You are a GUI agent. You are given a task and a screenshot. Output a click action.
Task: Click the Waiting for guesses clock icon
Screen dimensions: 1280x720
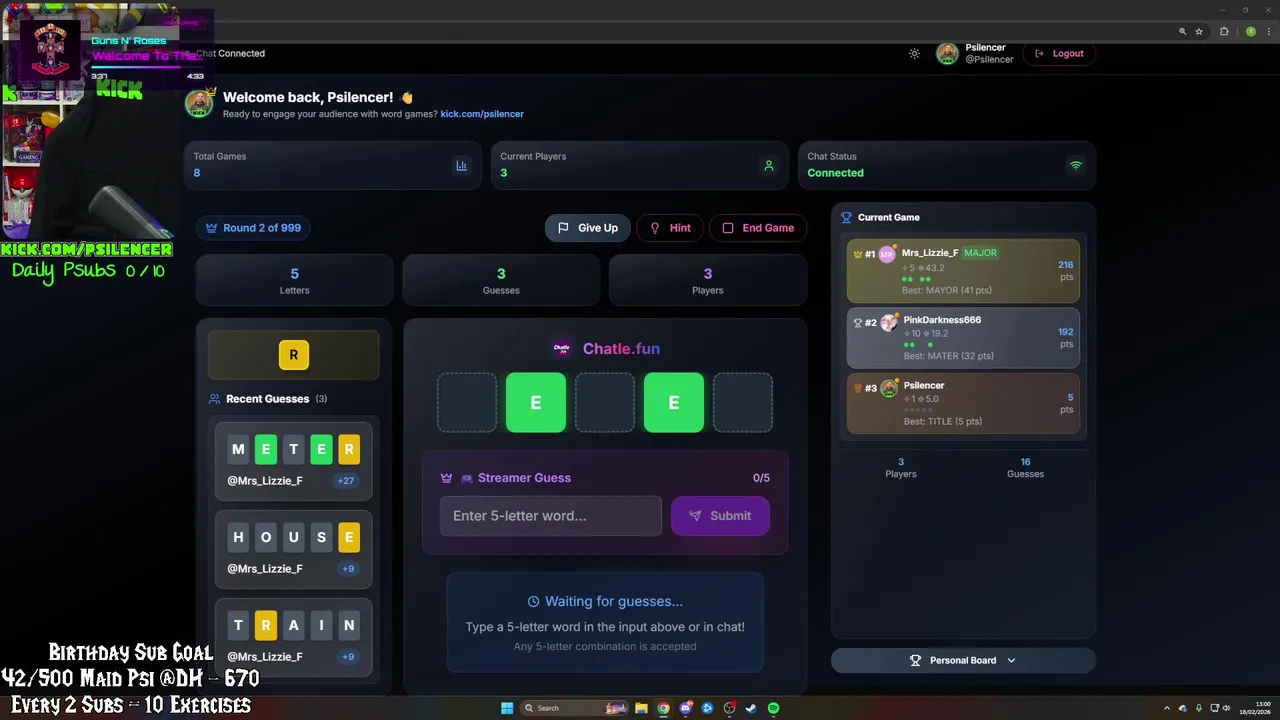coord(533,602)
